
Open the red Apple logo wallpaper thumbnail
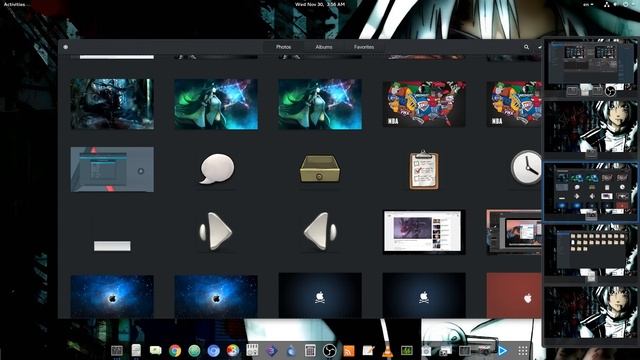514,296
